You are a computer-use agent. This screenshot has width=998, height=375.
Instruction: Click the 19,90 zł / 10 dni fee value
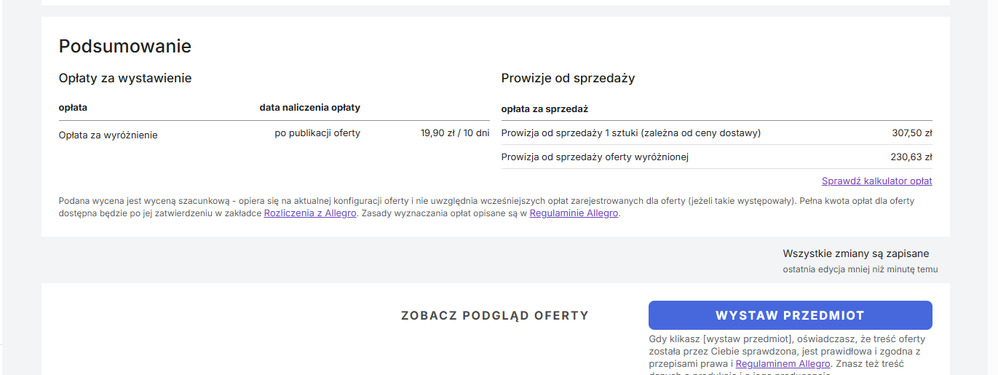pyautogui.click(x=455, y=133)
